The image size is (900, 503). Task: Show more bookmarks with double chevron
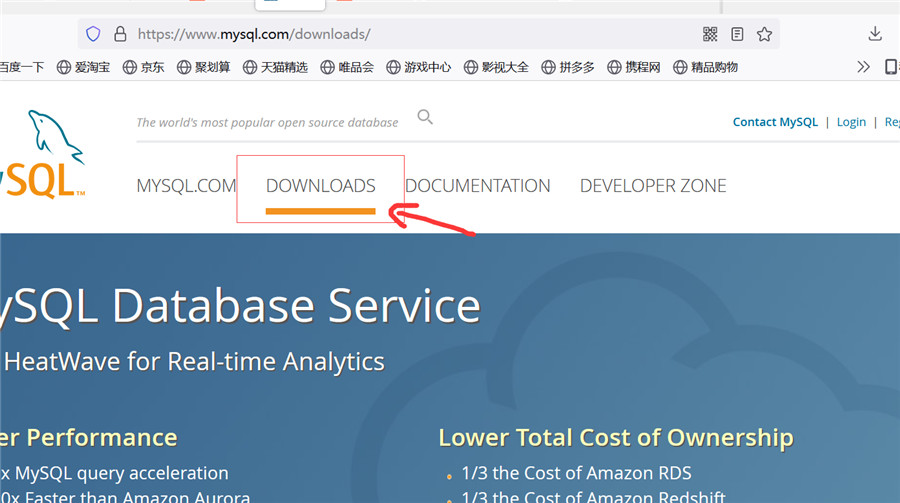[x=863, y=67]
